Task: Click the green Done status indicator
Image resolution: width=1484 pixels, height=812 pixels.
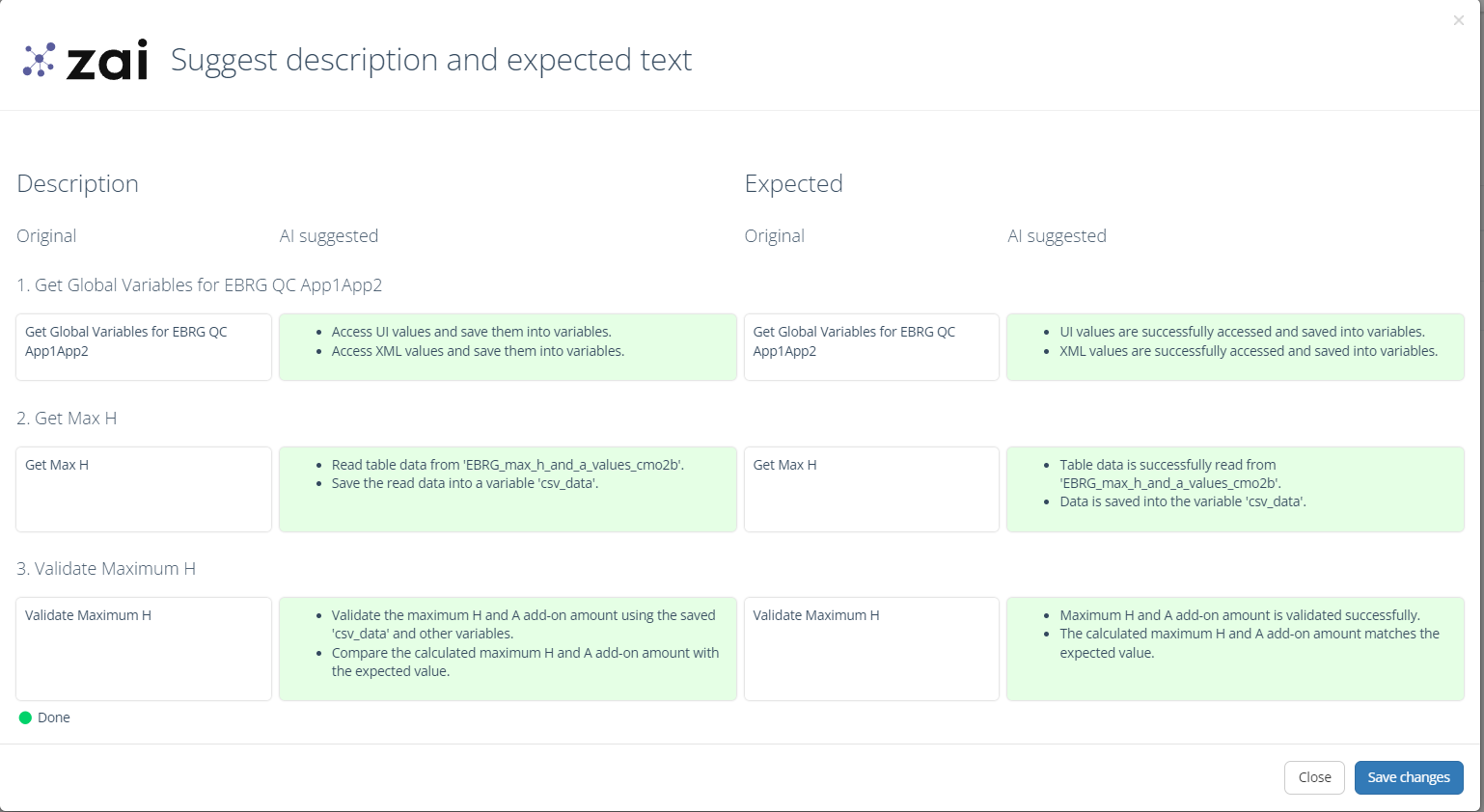Action: point(26,717)
